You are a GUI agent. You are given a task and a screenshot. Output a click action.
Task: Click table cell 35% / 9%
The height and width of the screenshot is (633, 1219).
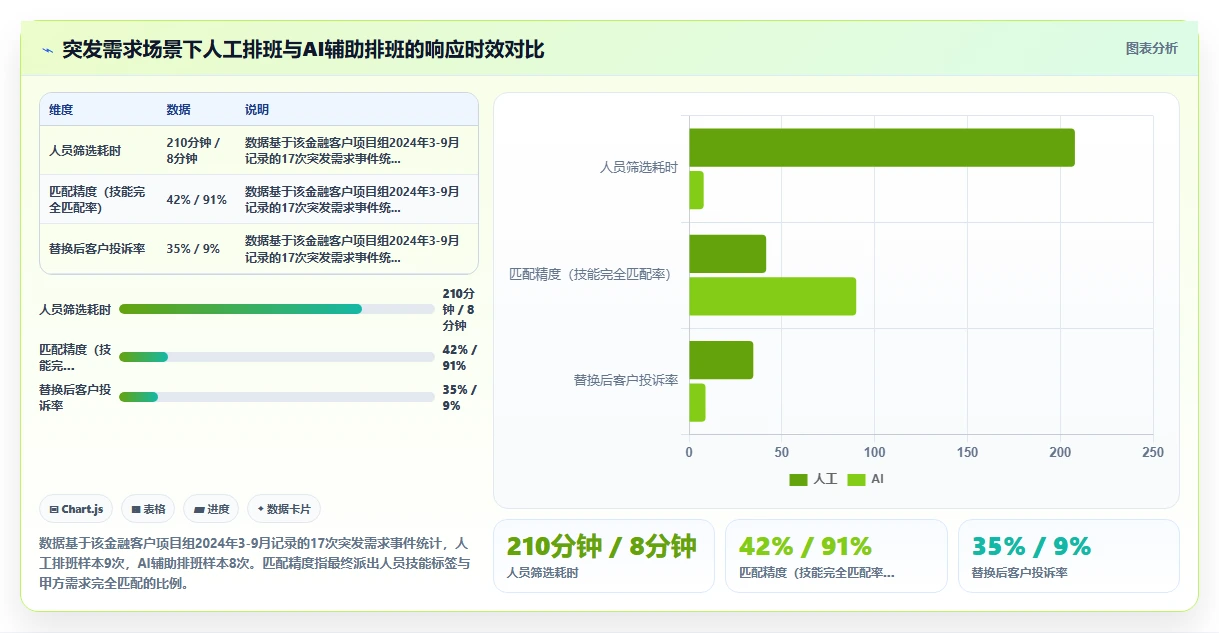tap(193, 248)
